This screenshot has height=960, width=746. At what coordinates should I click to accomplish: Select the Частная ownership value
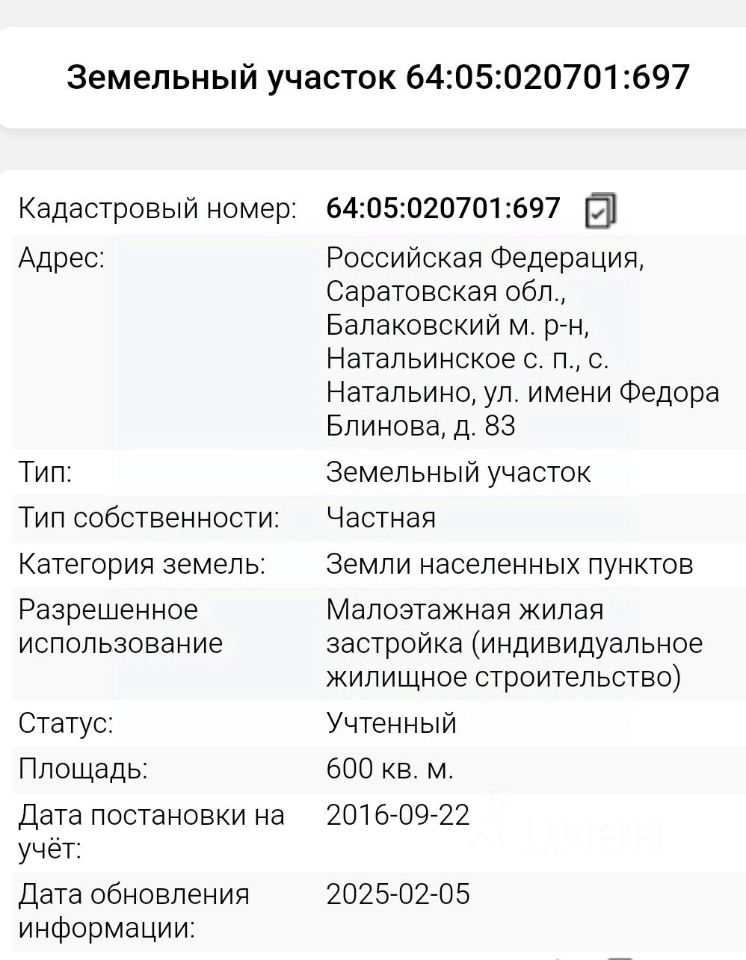pos(380,518)
